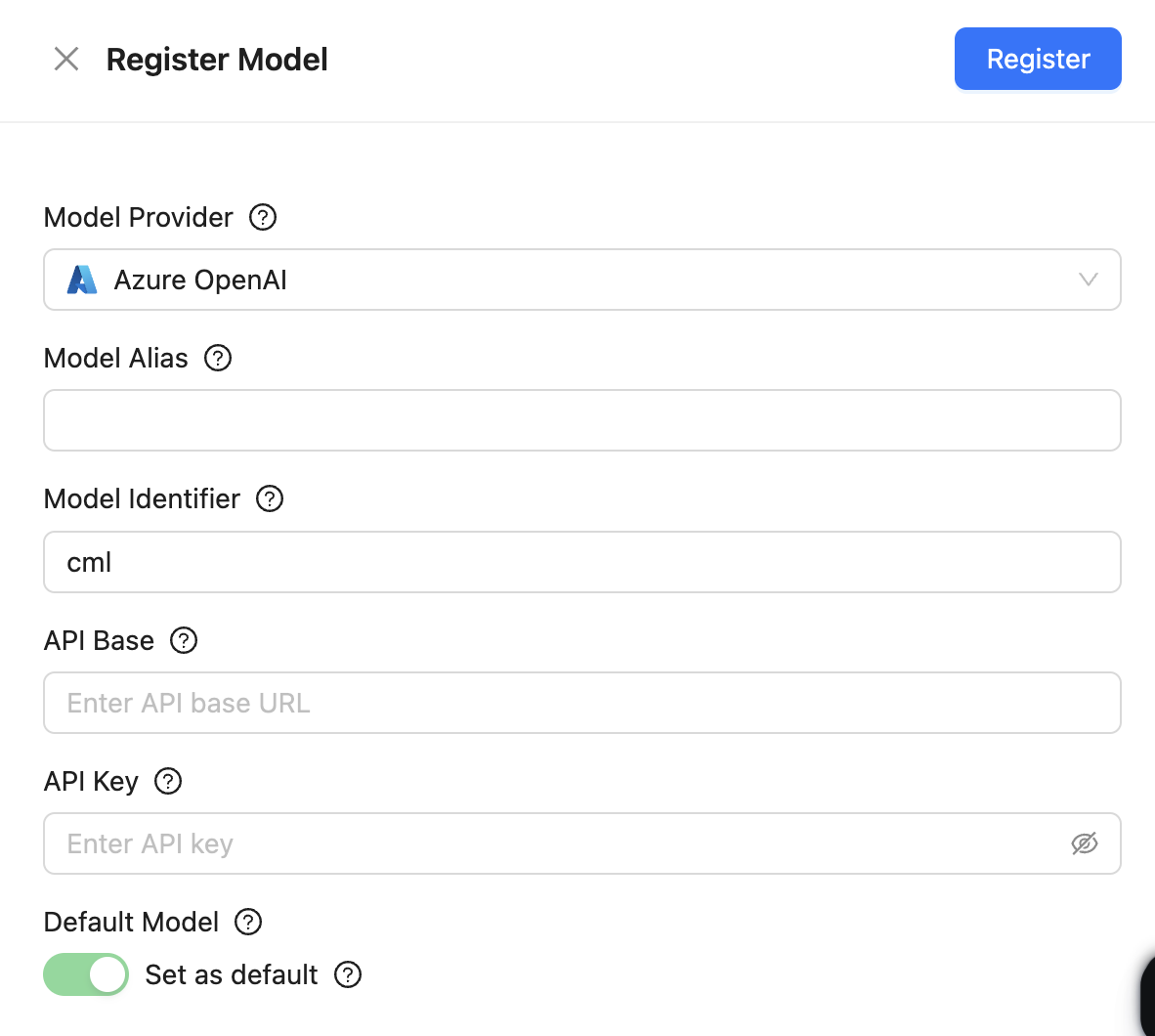This screenshot has height=1036, width=1155.
Task: Close the Register Model dialog
Action: pos(66,60)
